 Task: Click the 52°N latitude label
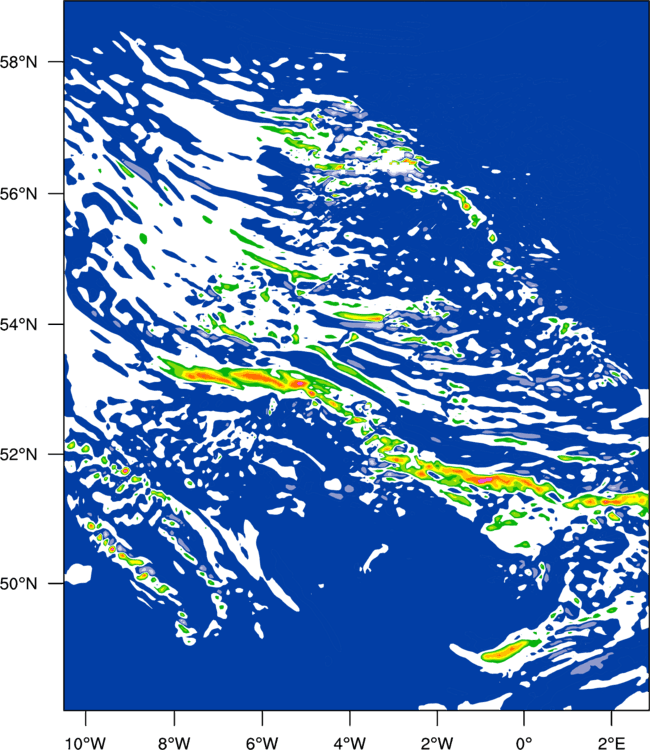click(18, 454)
